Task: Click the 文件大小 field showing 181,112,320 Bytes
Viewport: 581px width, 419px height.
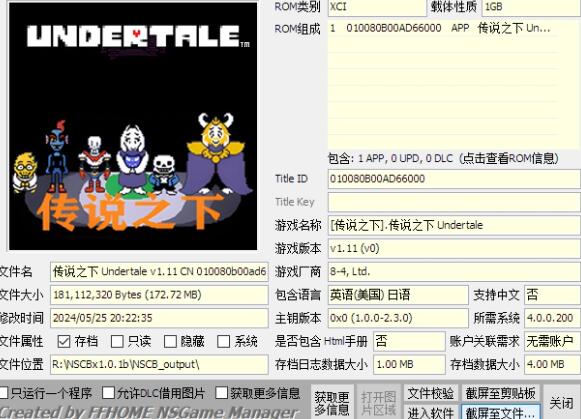Action: point(159,295)
